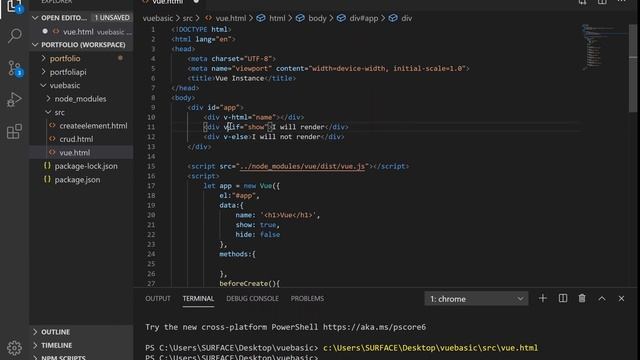Open the Manage gear menu
This screenshot has height=360, width=640.
coord(15,348)
